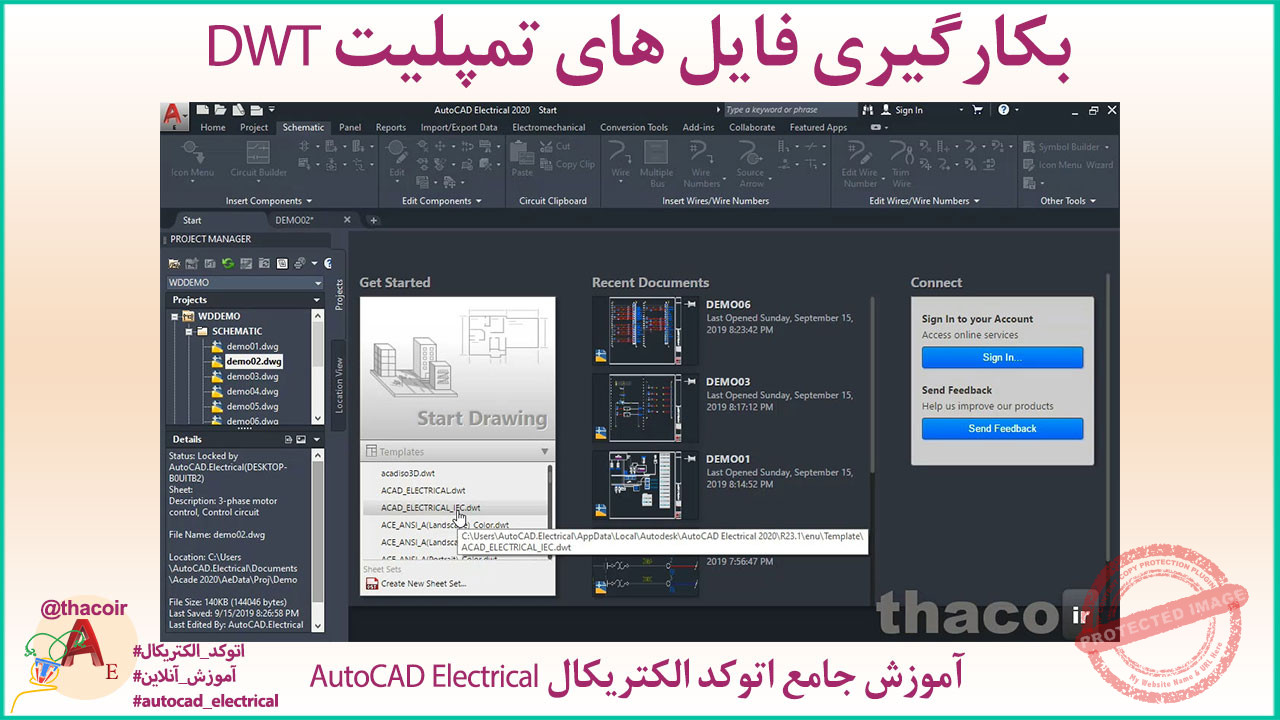
Task: Click the Open file icon in quick access toolbar
Action: pyautogui.click(x=220, y=110)
